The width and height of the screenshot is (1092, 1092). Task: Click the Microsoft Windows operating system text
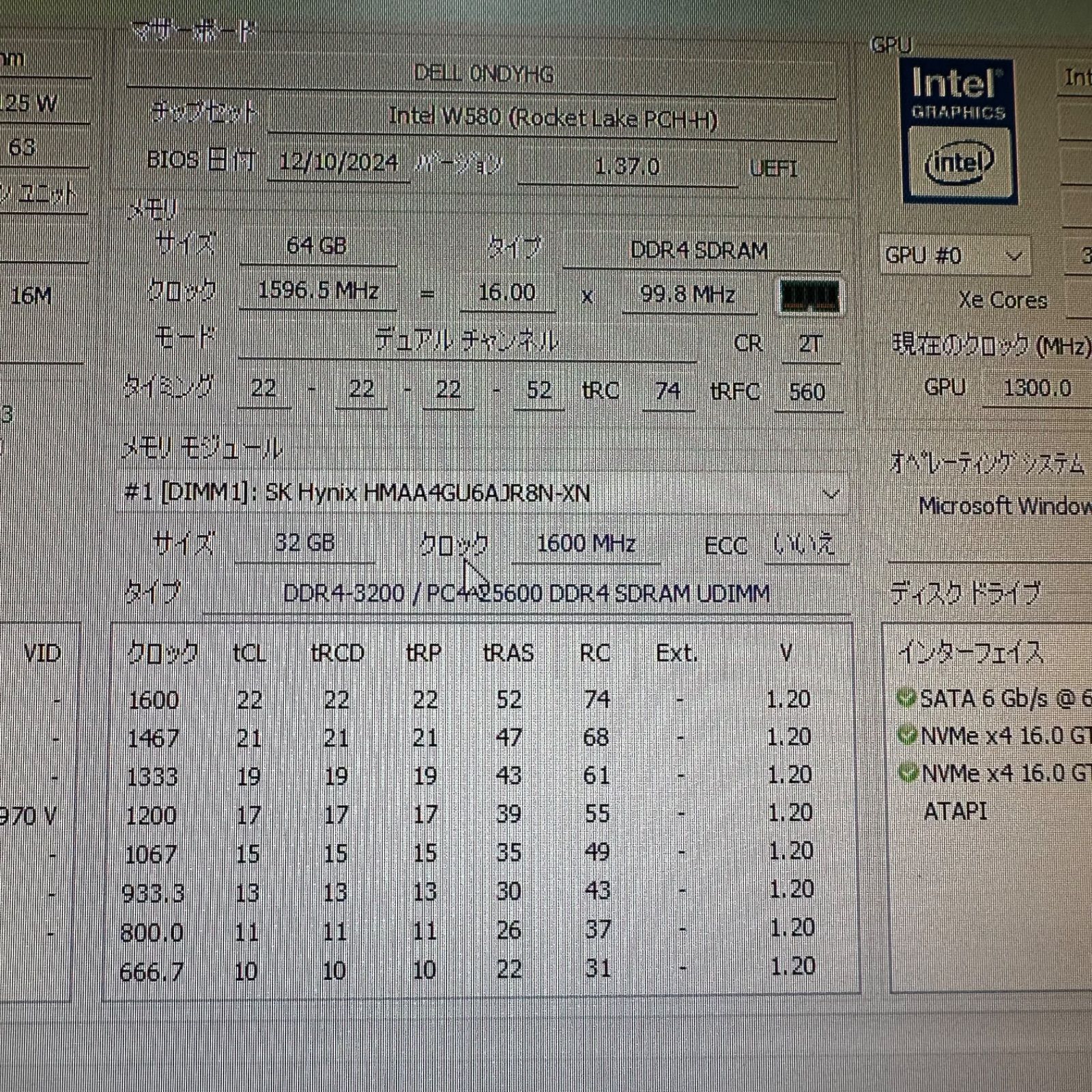point(1005,506)
